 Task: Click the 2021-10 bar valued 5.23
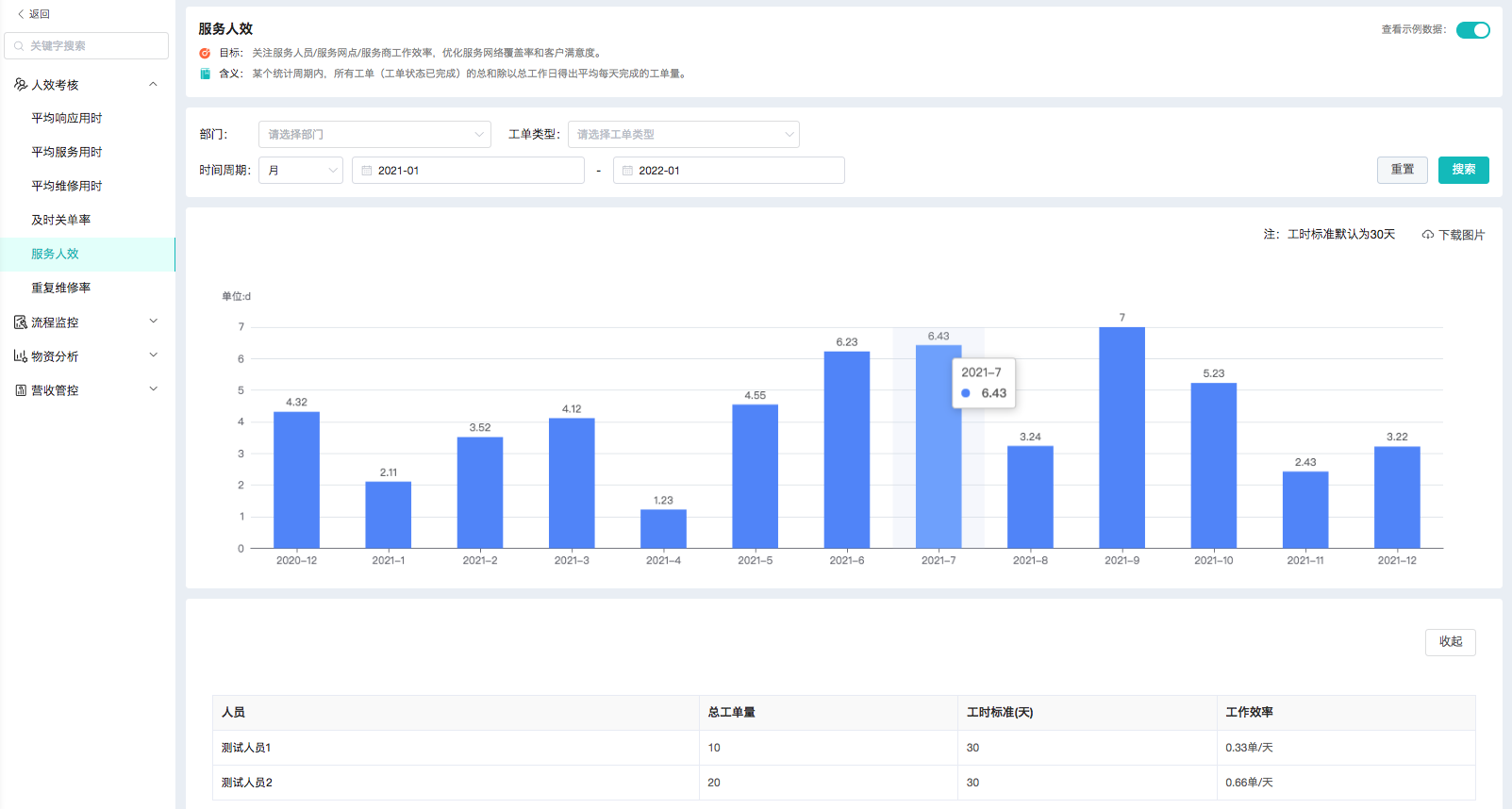(1214, 466)
